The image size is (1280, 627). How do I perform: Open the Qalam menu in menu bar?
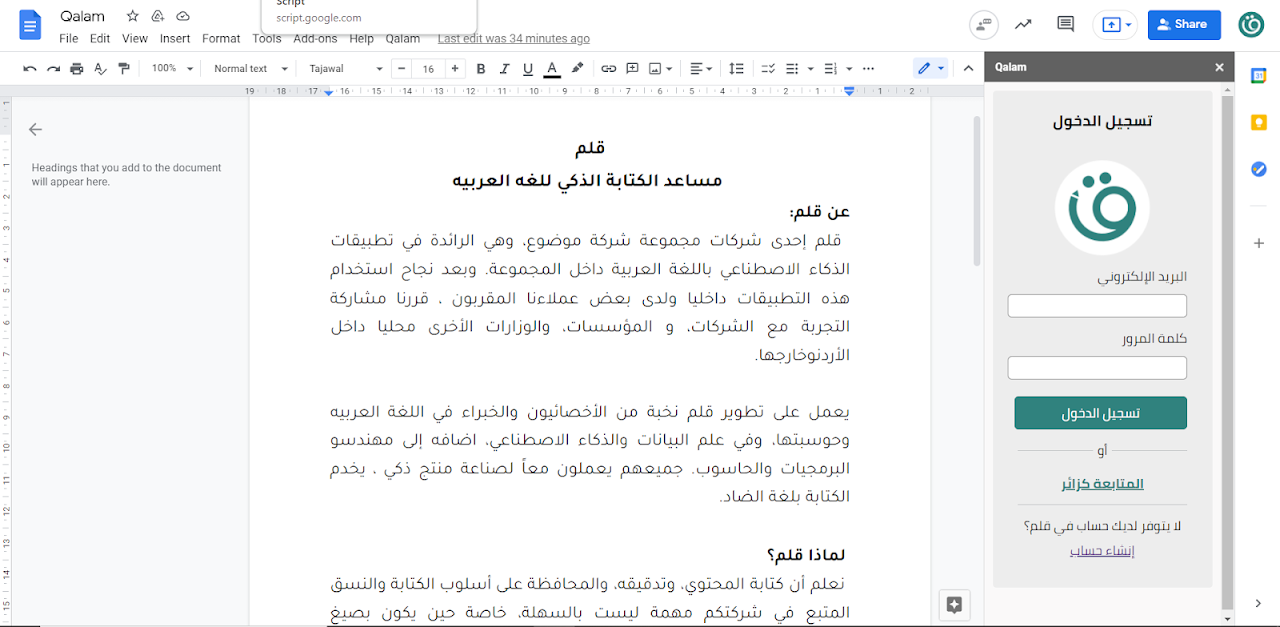403,39
